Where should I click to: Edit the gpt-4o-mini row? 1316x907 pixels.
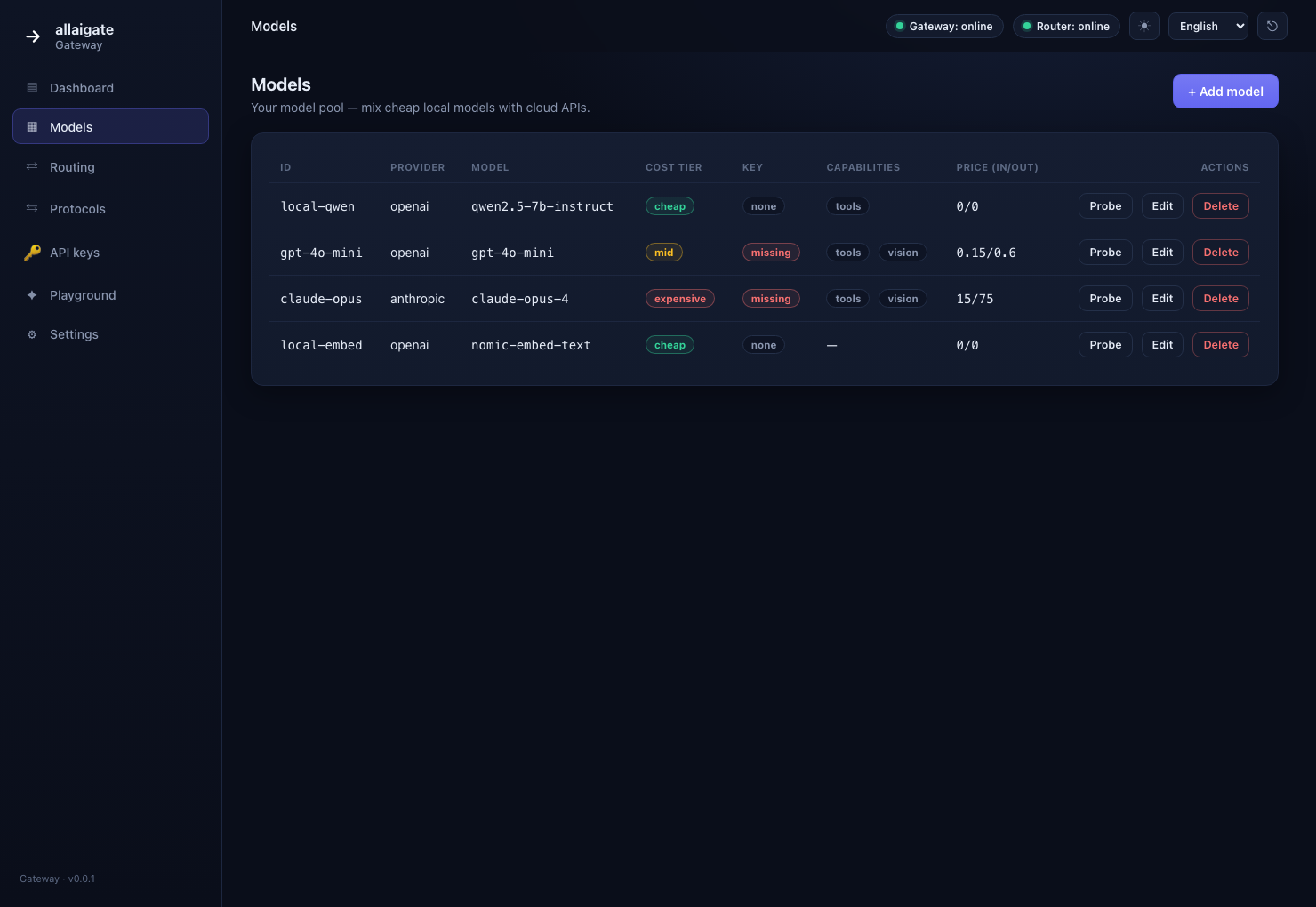coord(1162,252)
